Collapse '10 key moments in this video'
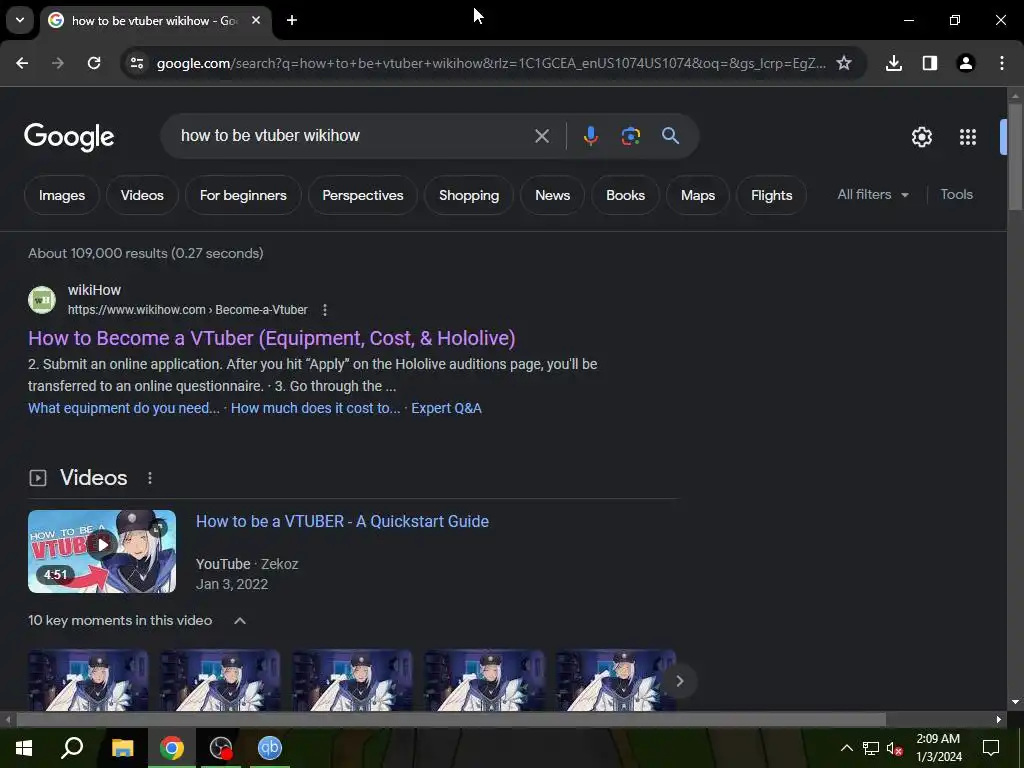The width and height of the screenshot is (1024, 768). [240, 620]
